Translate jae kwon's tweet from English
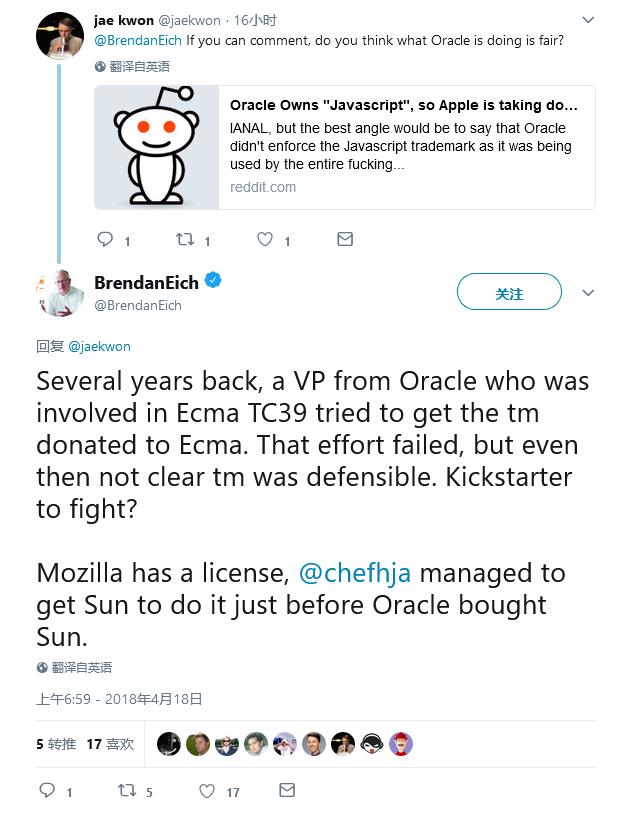 [133, 66]
